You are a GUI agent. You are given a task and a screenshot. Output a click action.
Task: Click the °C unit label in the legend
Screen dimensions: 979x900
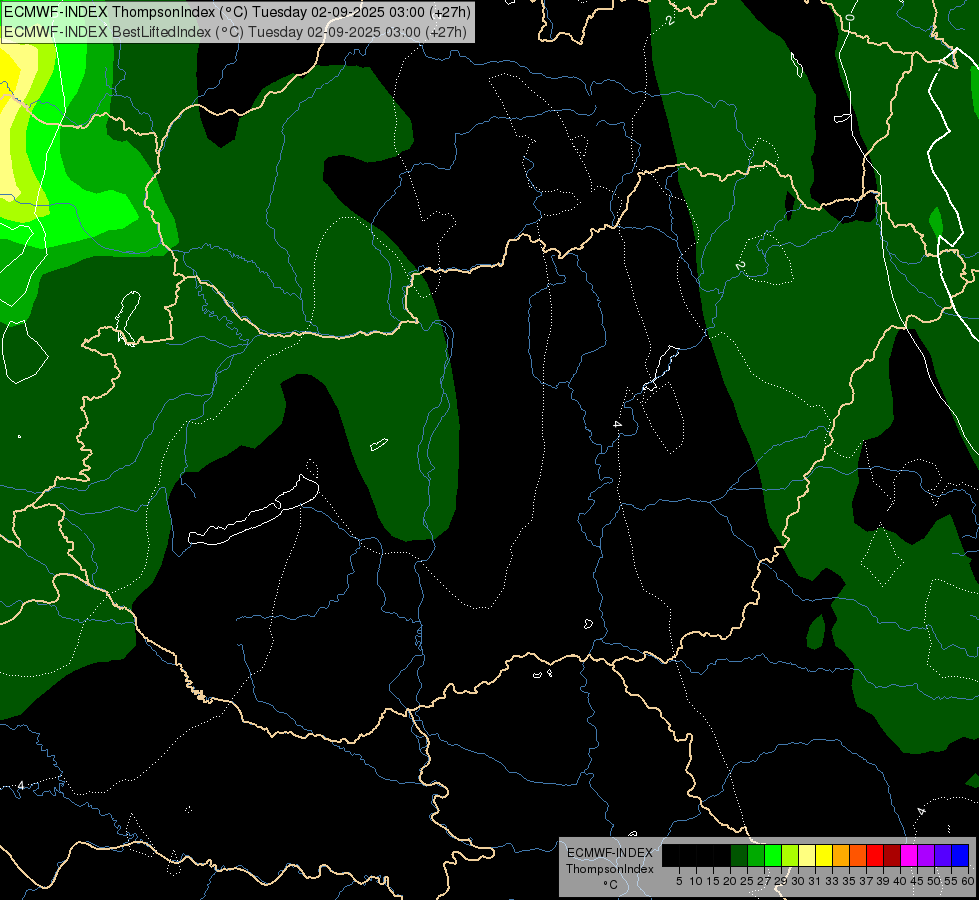coord(611,885)
